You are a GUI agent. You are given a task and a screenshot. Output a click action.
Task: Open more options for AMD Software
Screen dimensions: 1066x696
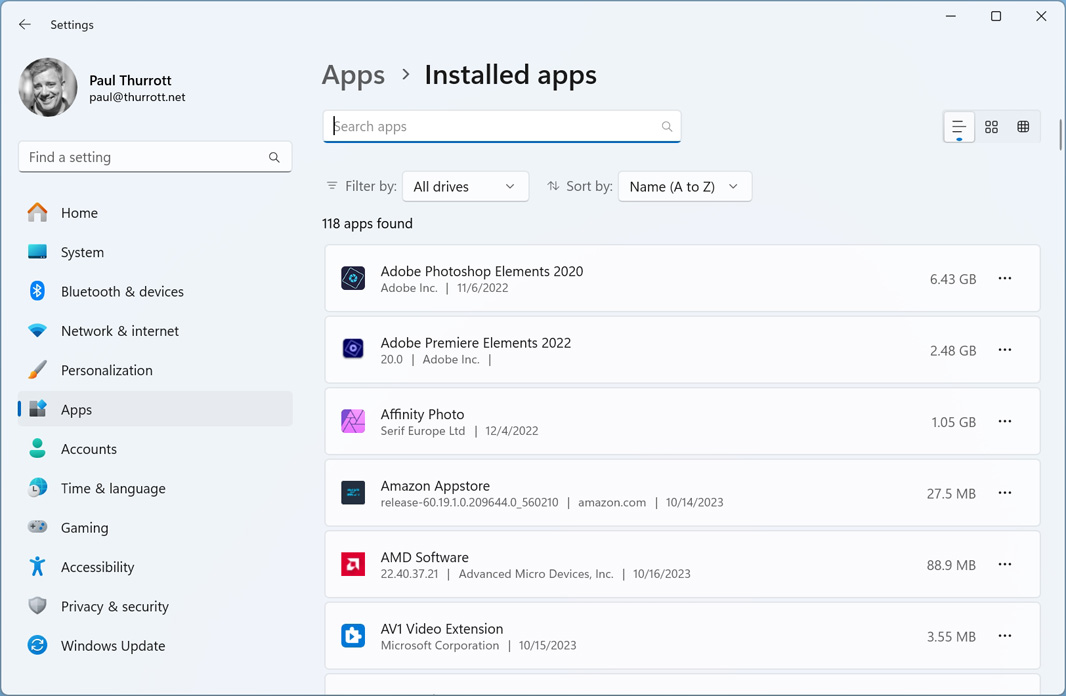pos(1004,565)
